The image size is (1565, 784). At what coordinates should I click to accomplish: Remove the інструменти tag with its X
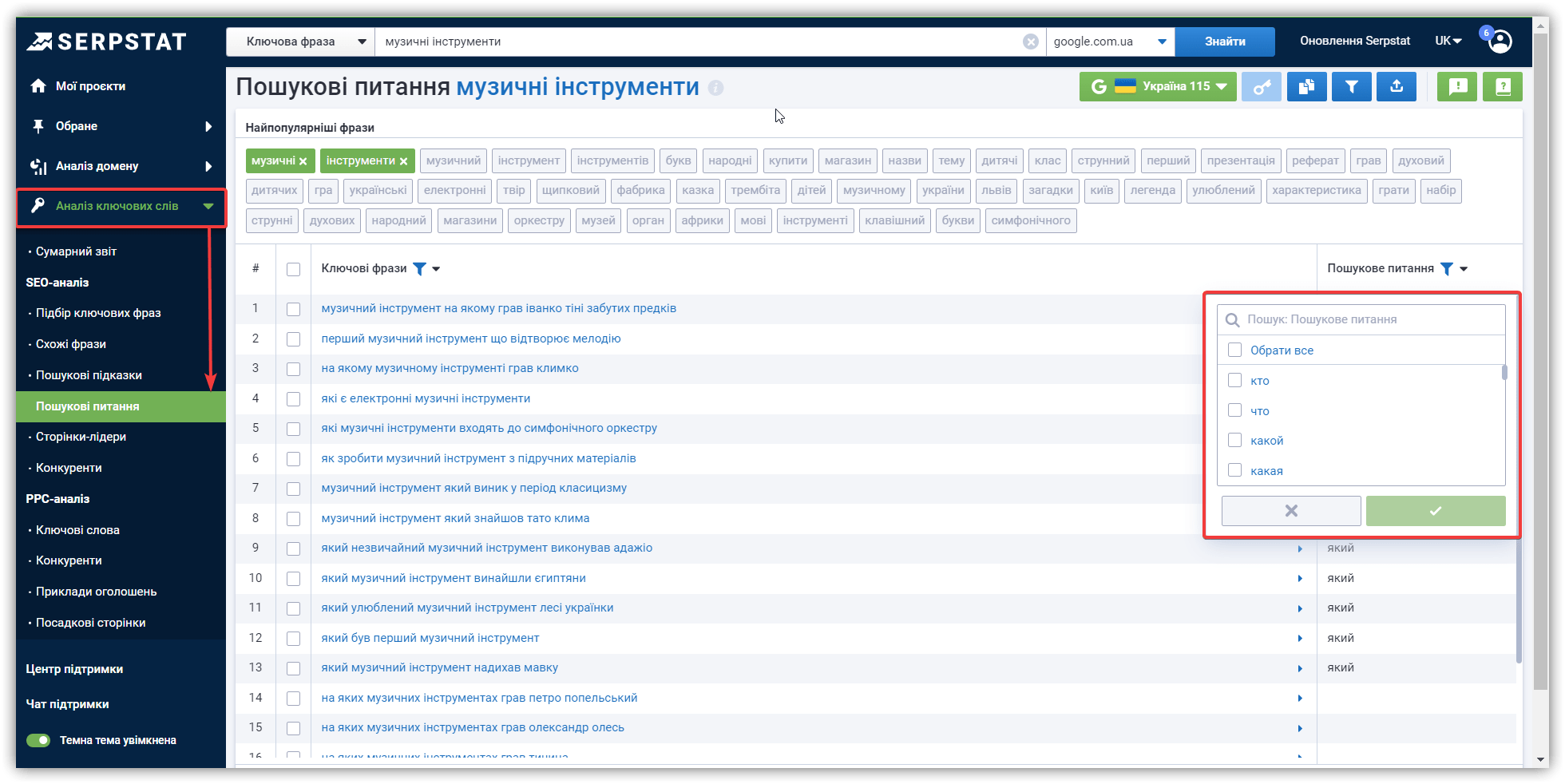[x=403, y=161]
